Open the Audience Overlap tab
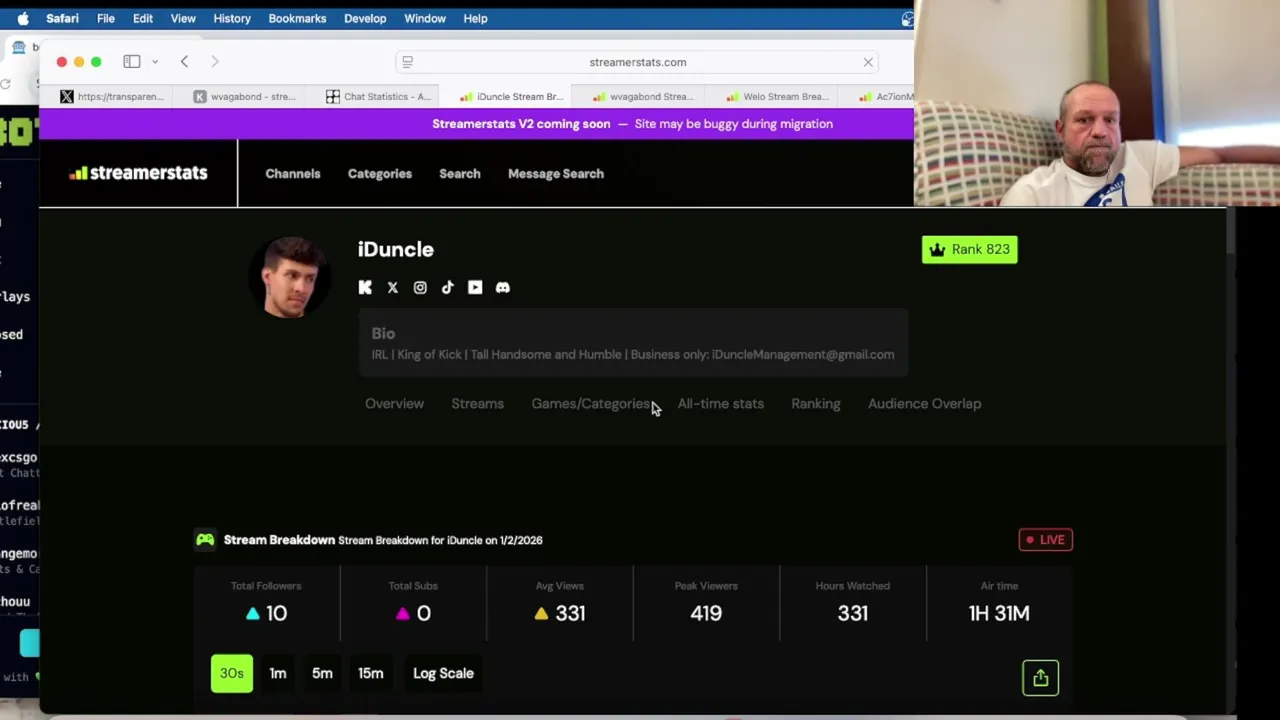 coord(924,404)
